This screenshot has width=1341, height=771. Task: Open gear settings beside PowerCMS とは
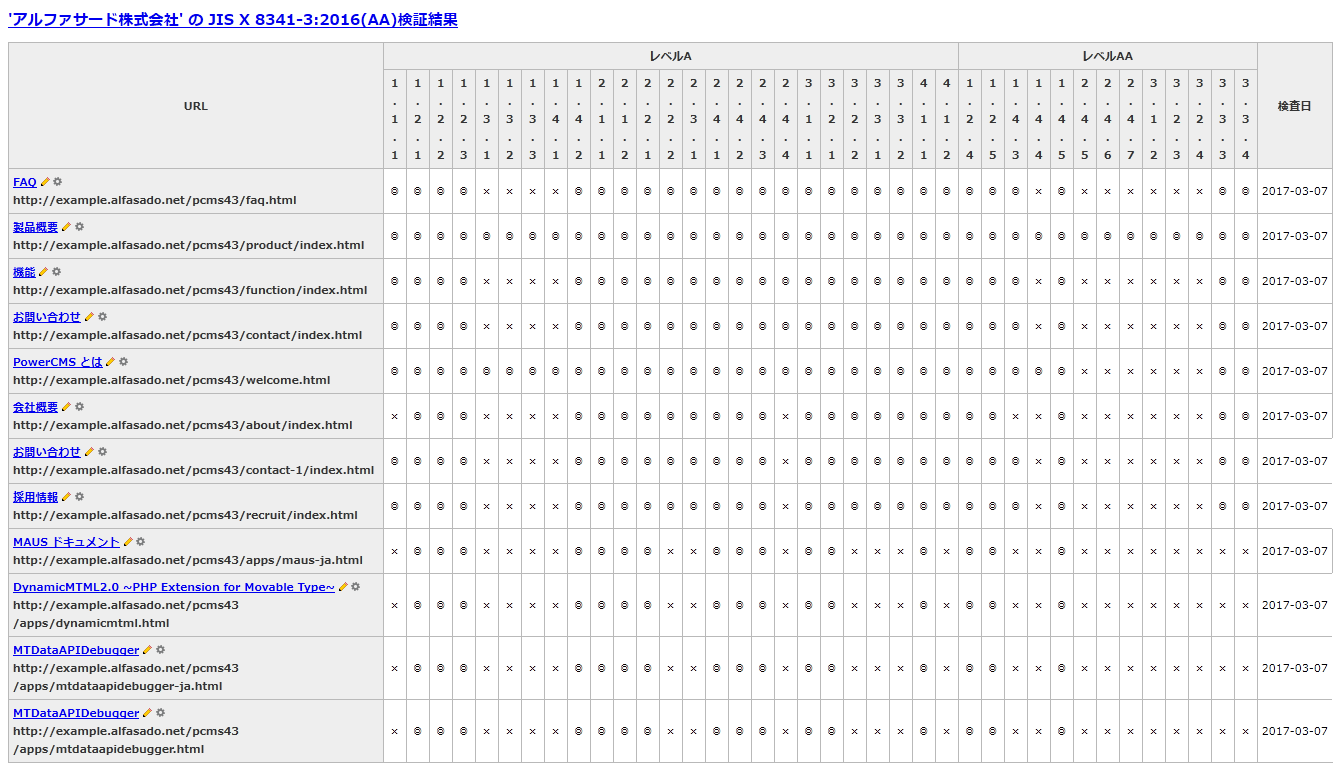tap(124, 362)
